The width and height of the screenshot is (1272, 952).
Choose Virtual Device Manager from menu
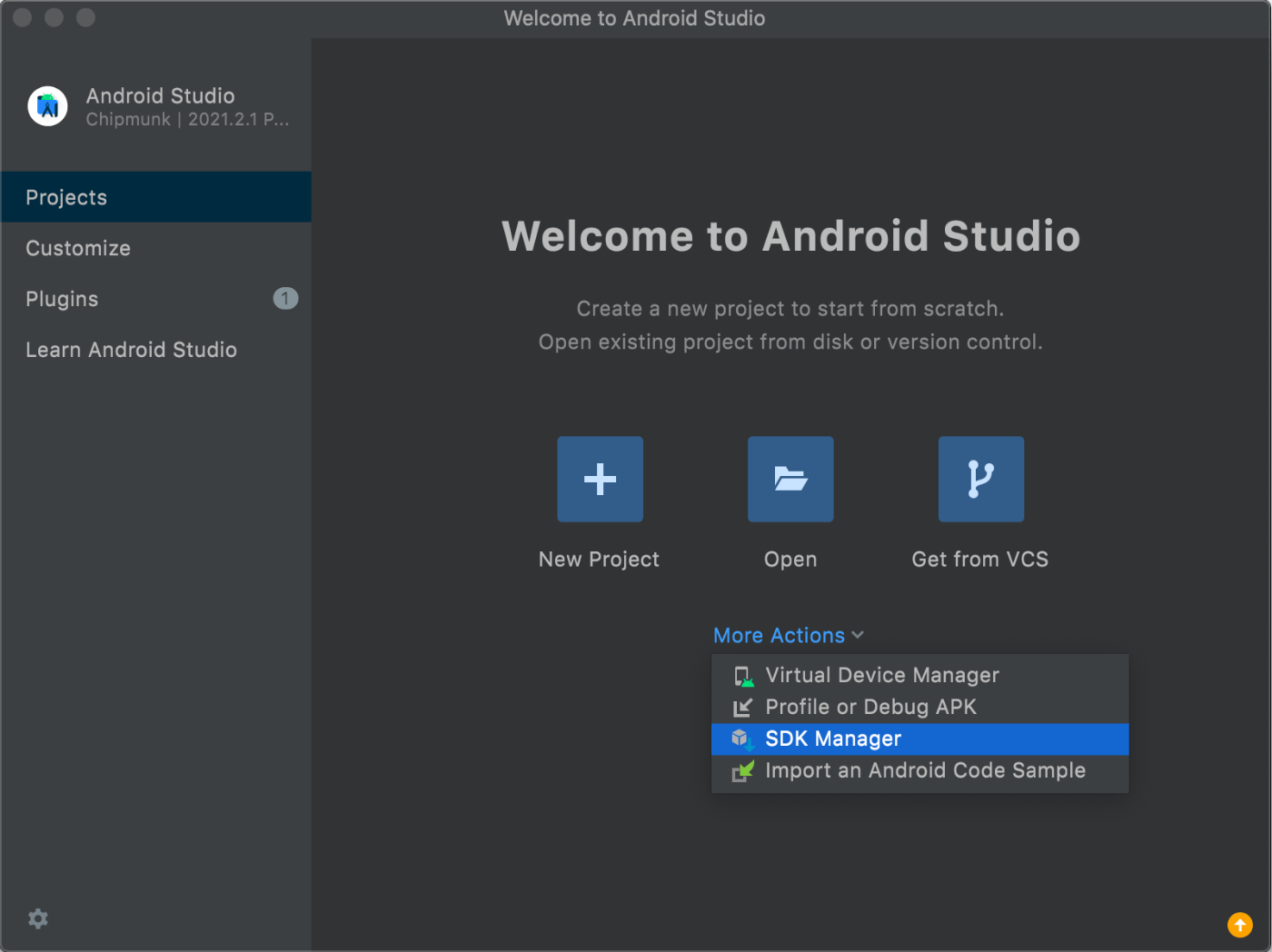(x=920, y=675)
